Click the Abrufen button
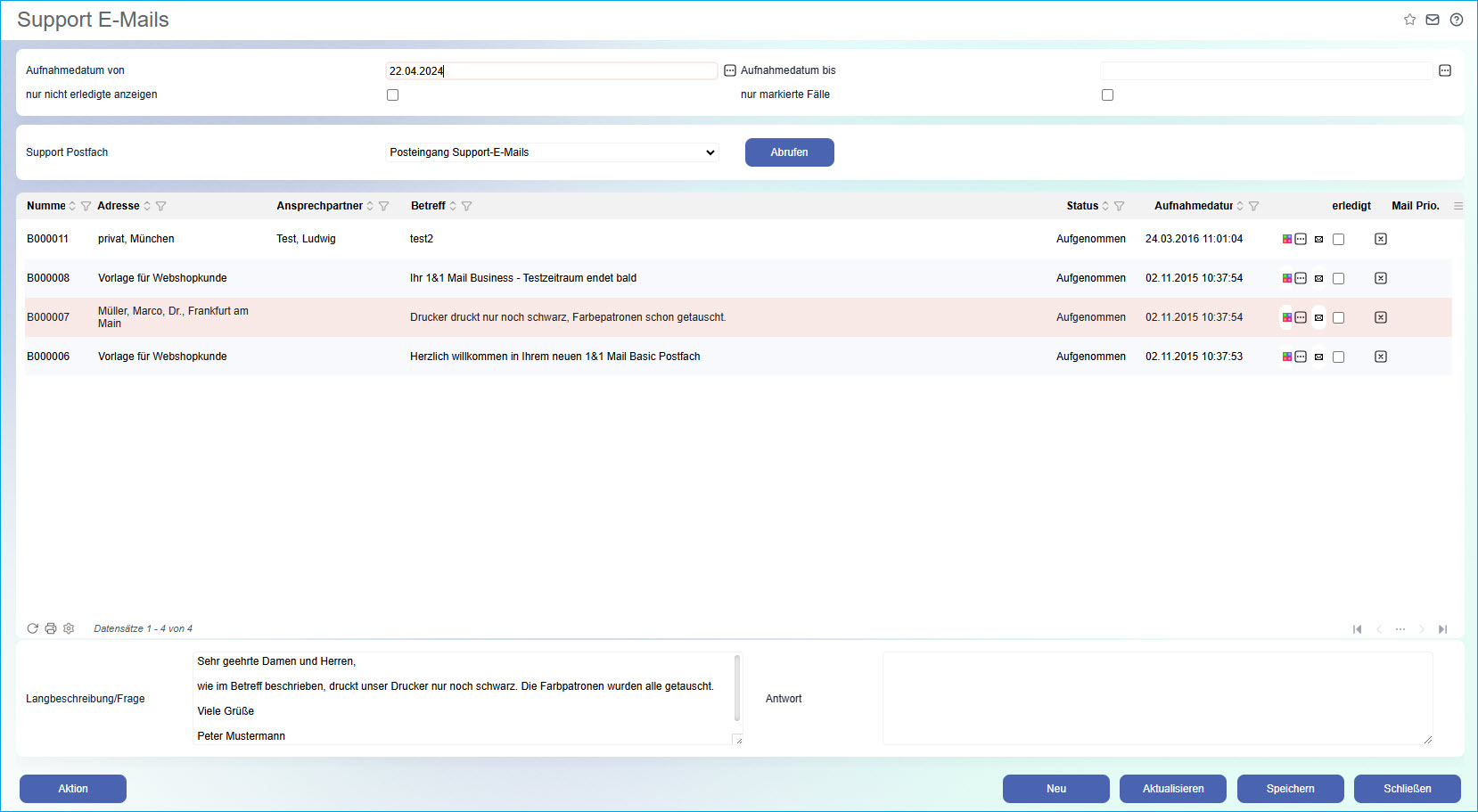The height and width of the screenshot is (812, 1478). (790, 152)
